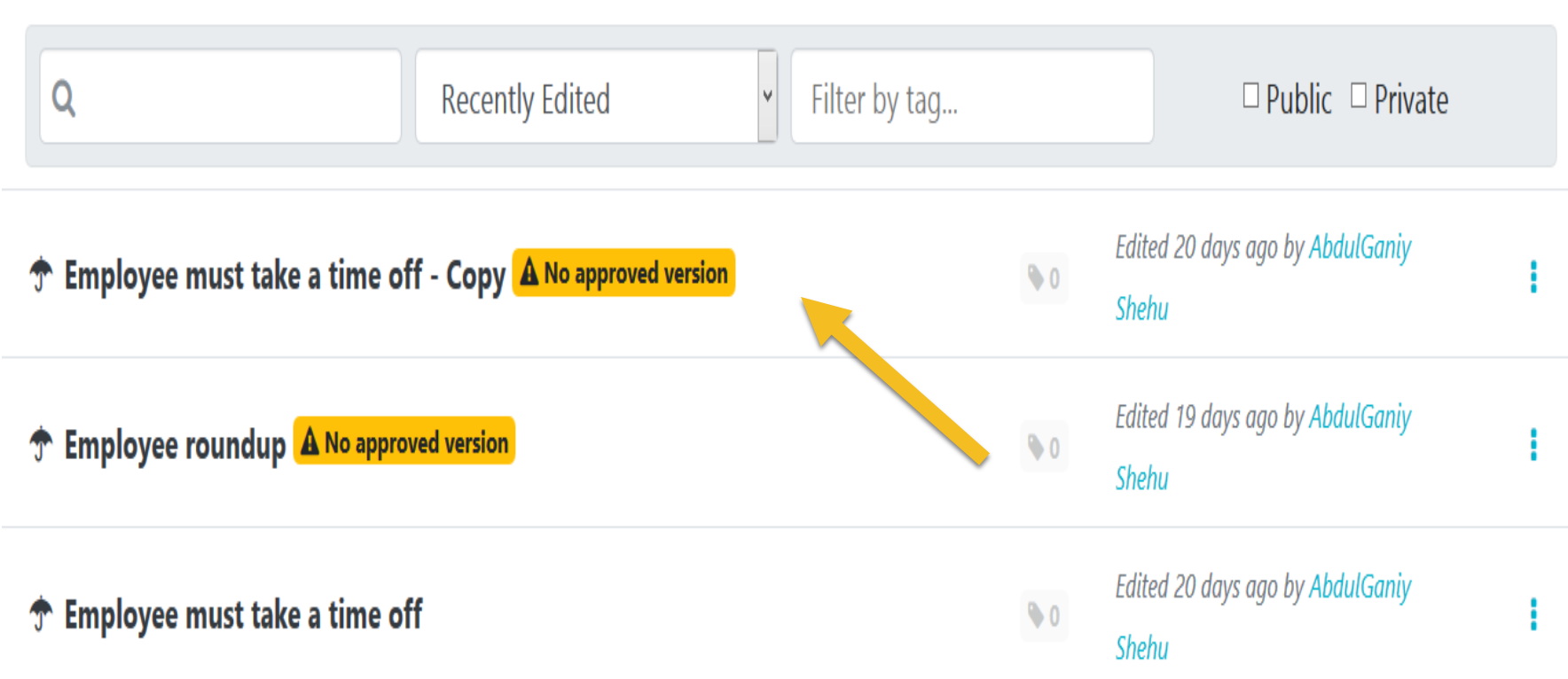Open the Recently Edited sort dropdown
Screen dimensions: 1568x679
point(596,97)
